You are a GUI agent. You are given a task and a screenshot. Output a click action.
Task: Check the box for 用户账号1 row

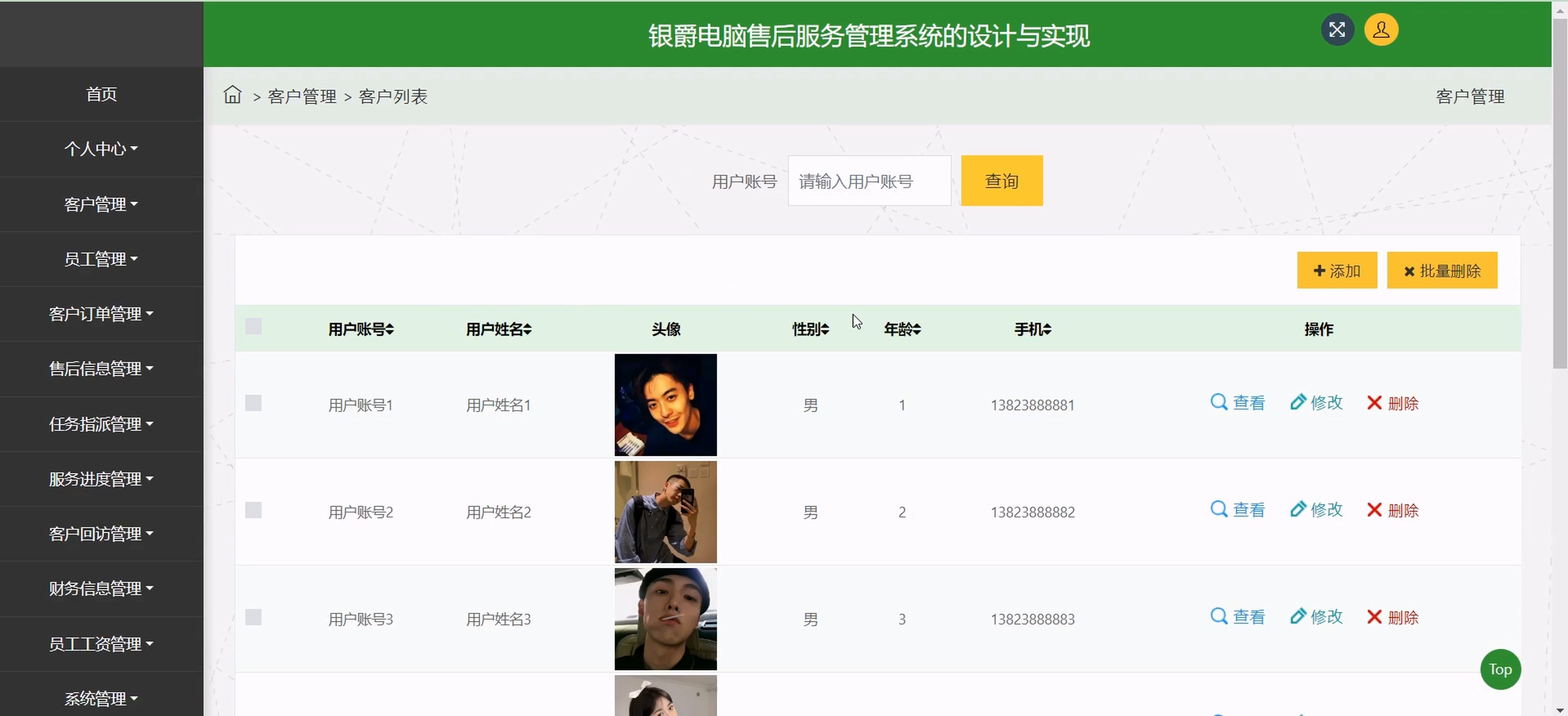253,403
